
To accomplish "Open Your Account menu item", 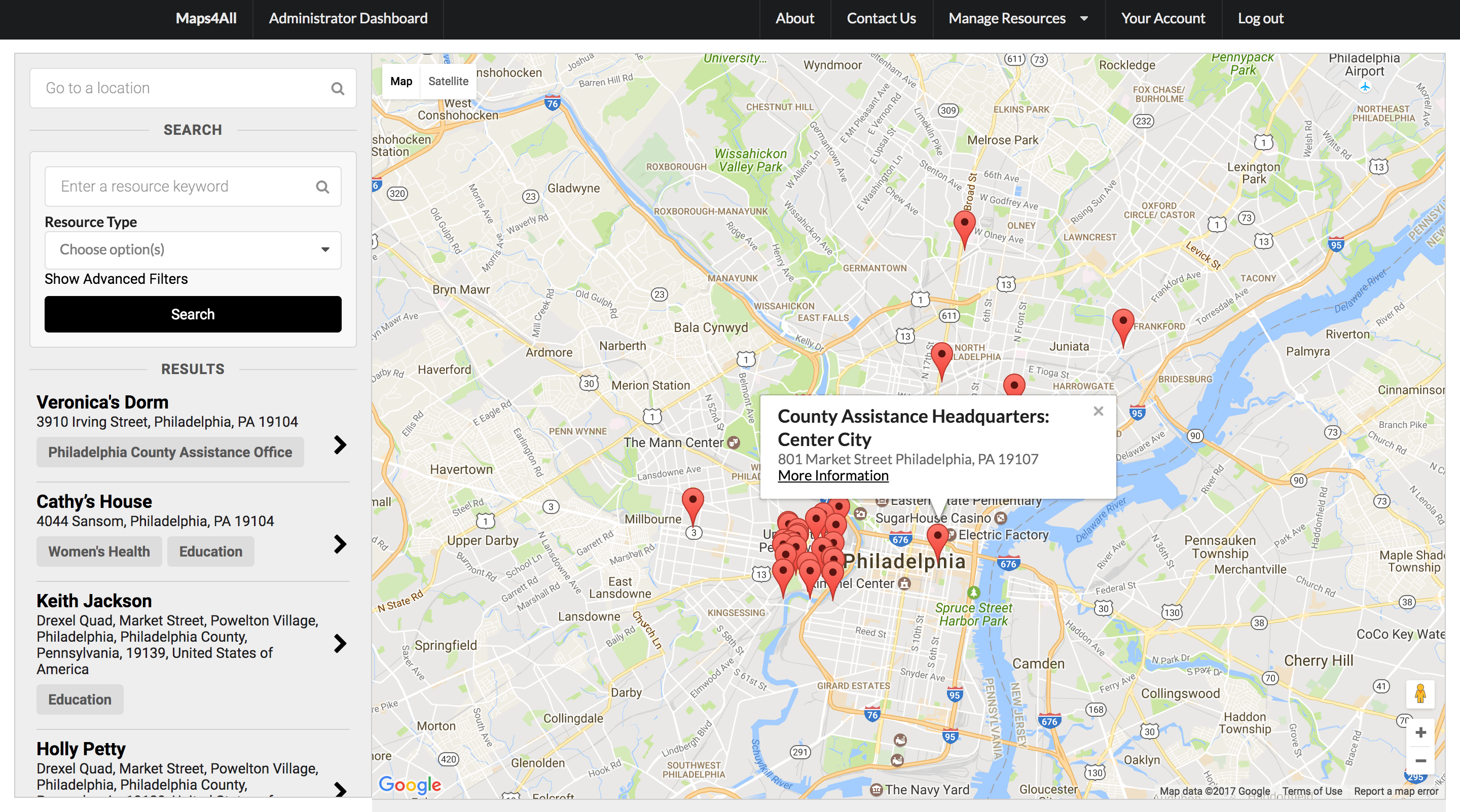I will (x=1162, y=19).
